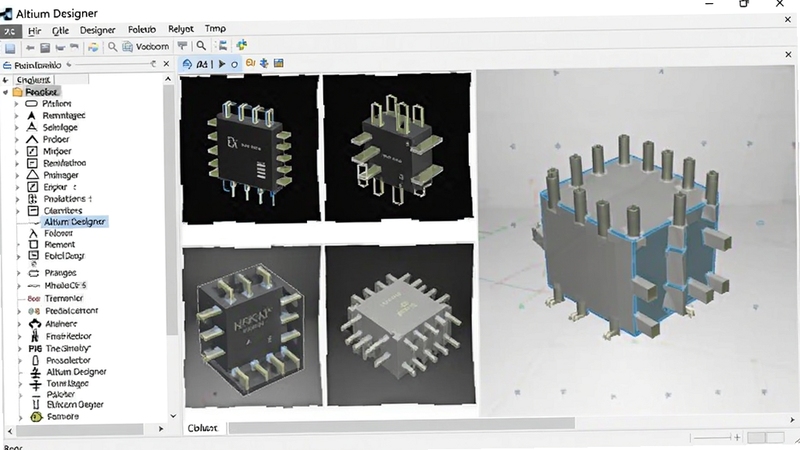Close the left panel with its X
Screen dimensions: 800x450
pos(166,64)
